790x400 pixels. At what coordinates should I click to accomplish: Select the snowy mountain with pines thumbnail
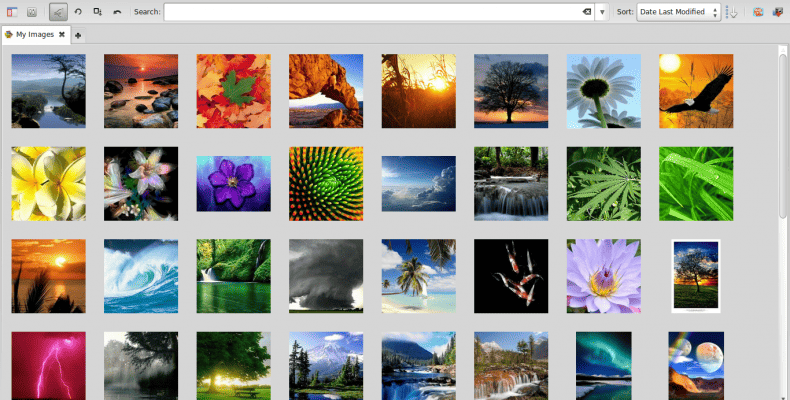coord(326,366)
